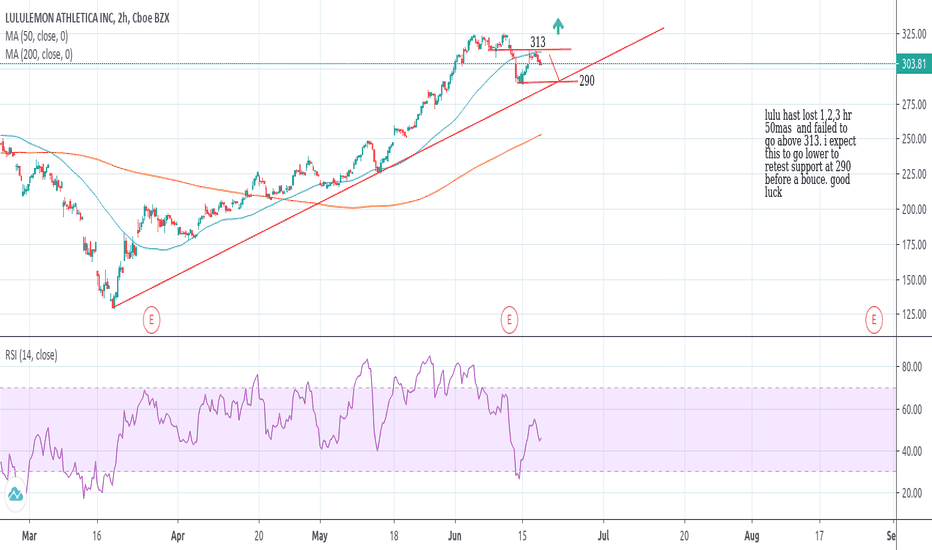Click the red 313 horizontal resistance line

[x=530, y=49]
